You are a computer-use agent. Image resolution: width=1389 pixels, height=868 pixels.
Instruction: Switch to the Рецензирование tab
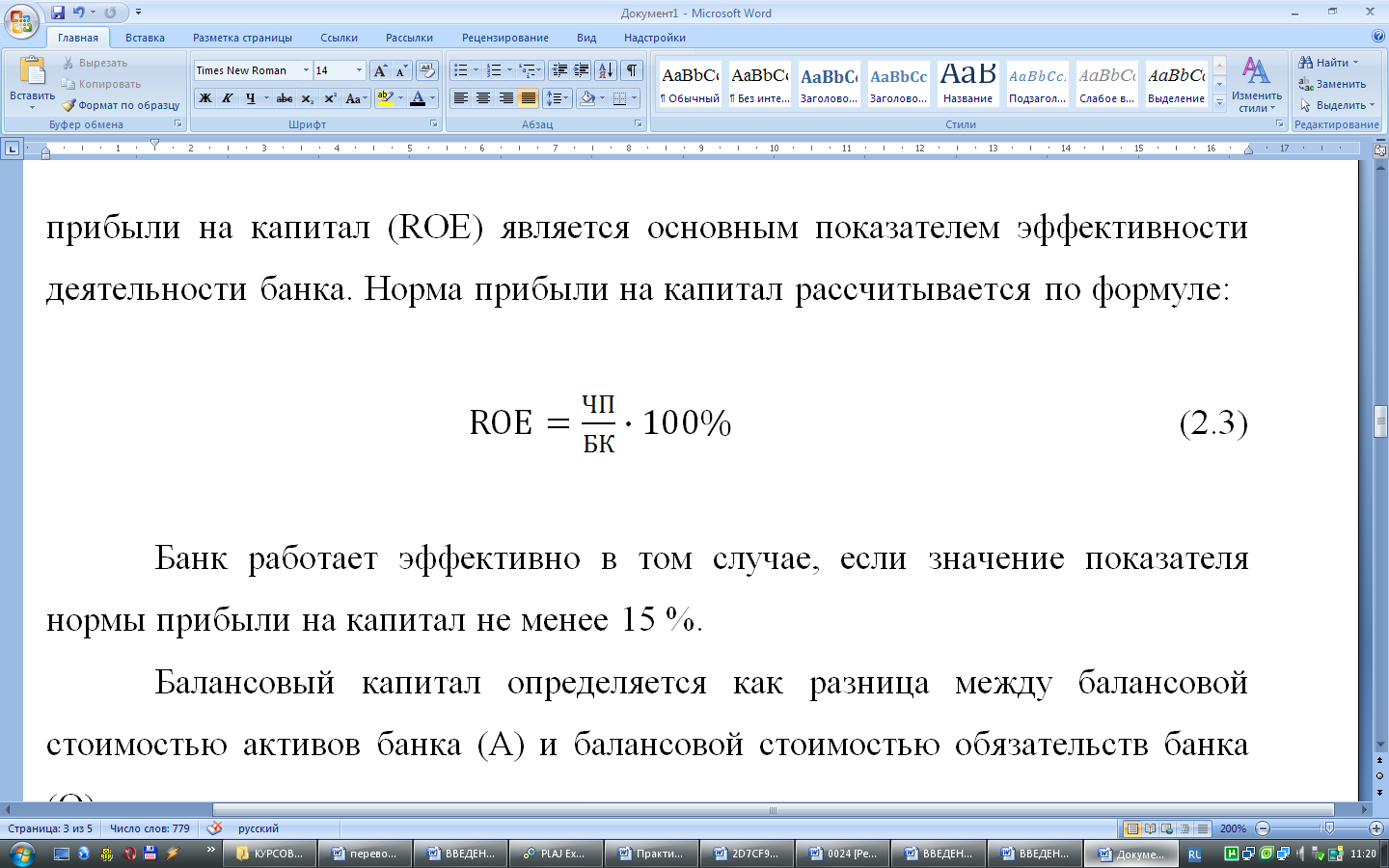tap(504, 38)
